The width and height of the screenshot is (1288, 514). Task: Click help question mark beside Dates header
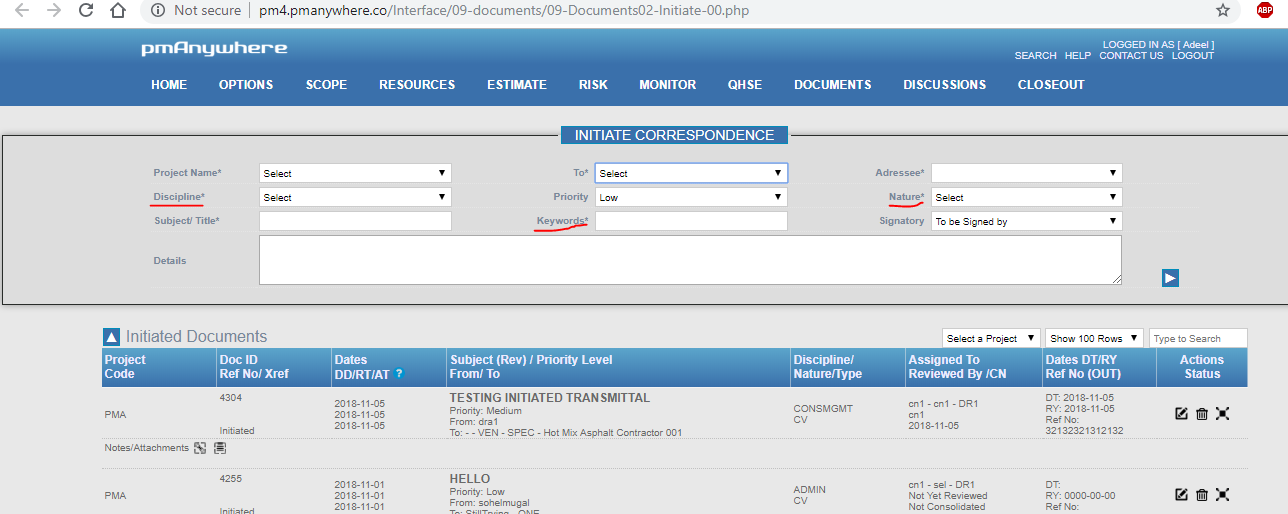pos(399,374)
